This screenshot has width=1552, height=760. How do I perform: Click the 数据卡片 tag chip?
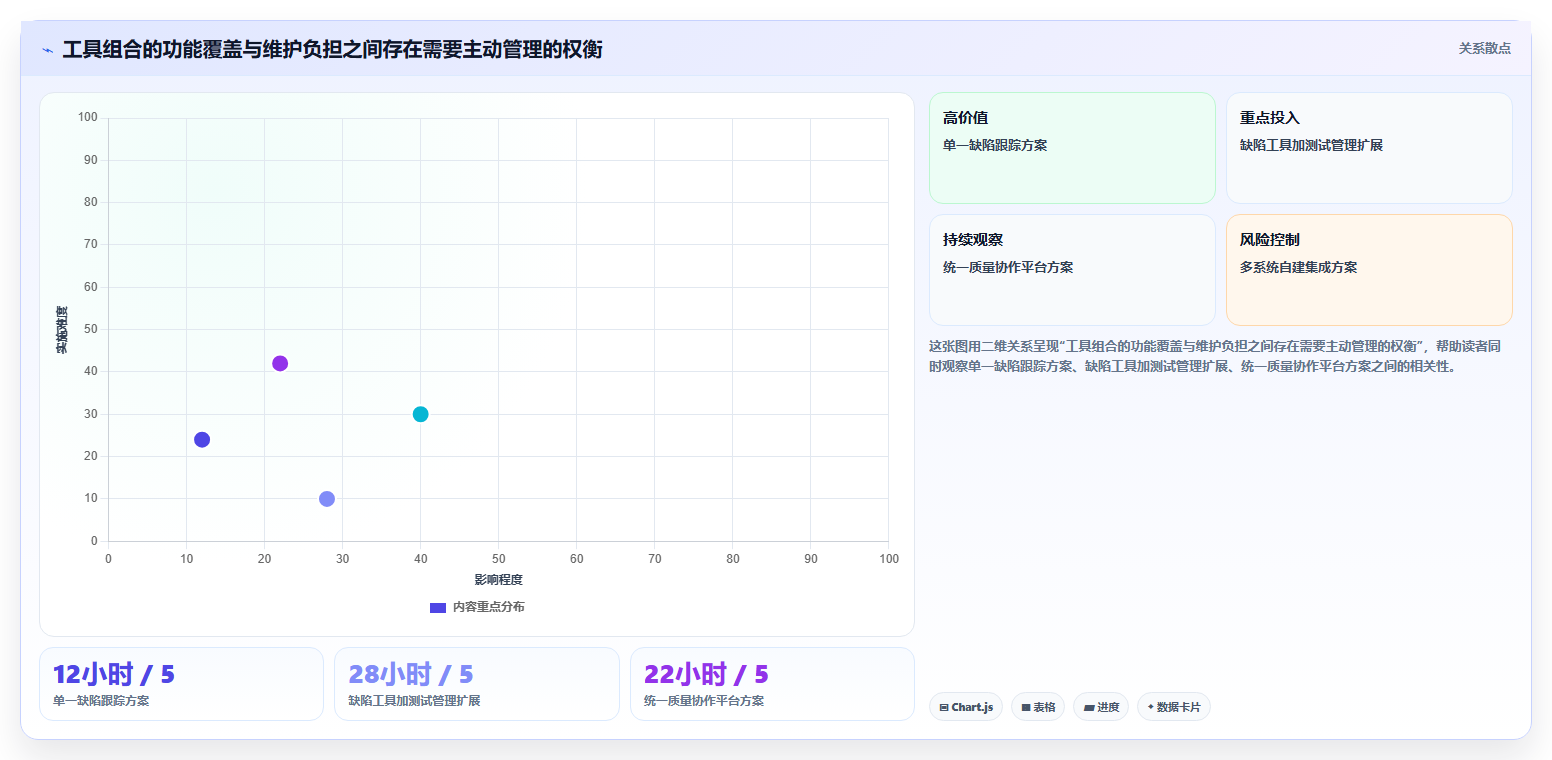coord(1174,707)
